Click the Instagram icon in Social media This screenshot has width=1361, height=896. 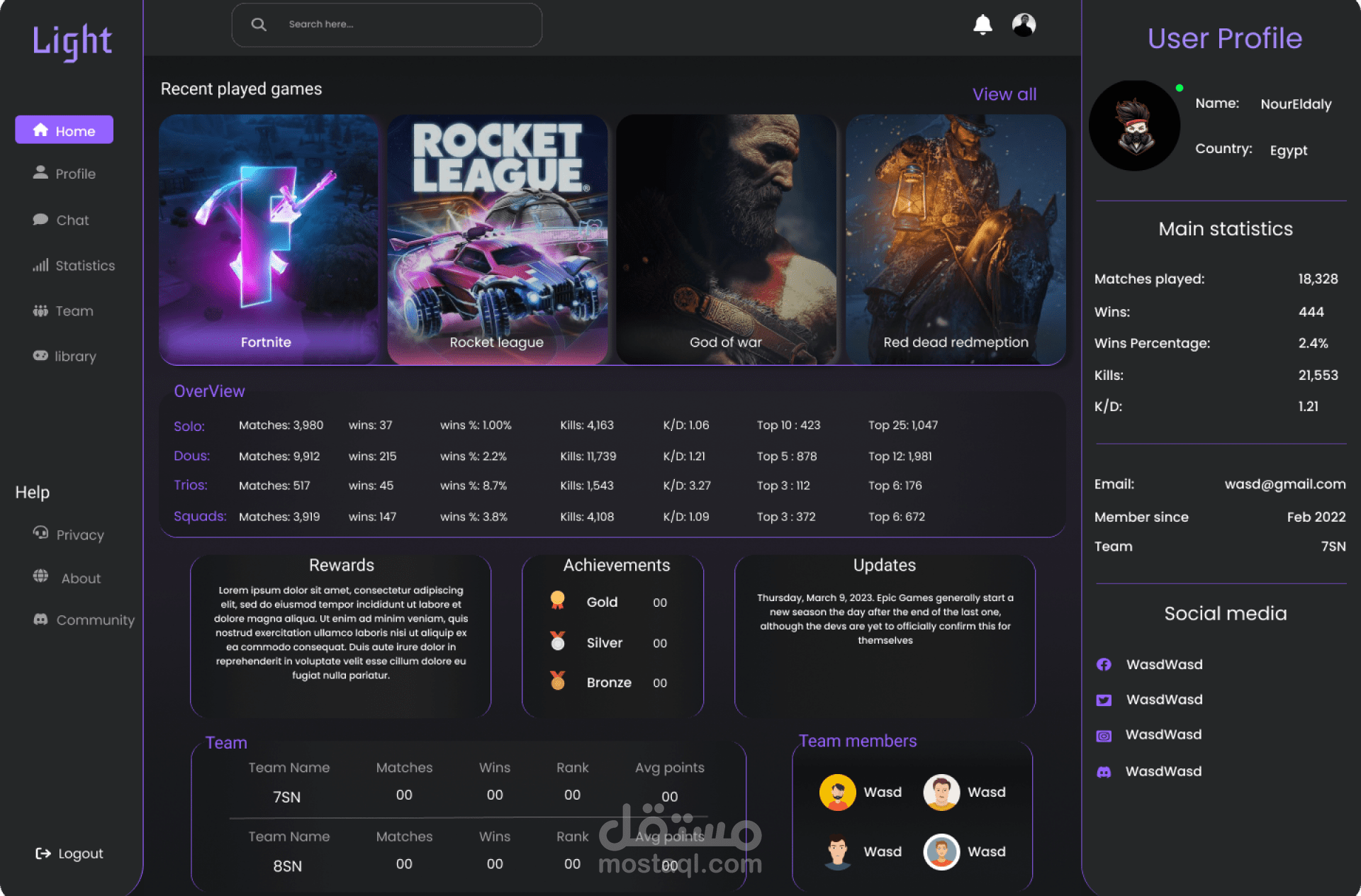pyautogui.click(x=1104, y=736)
